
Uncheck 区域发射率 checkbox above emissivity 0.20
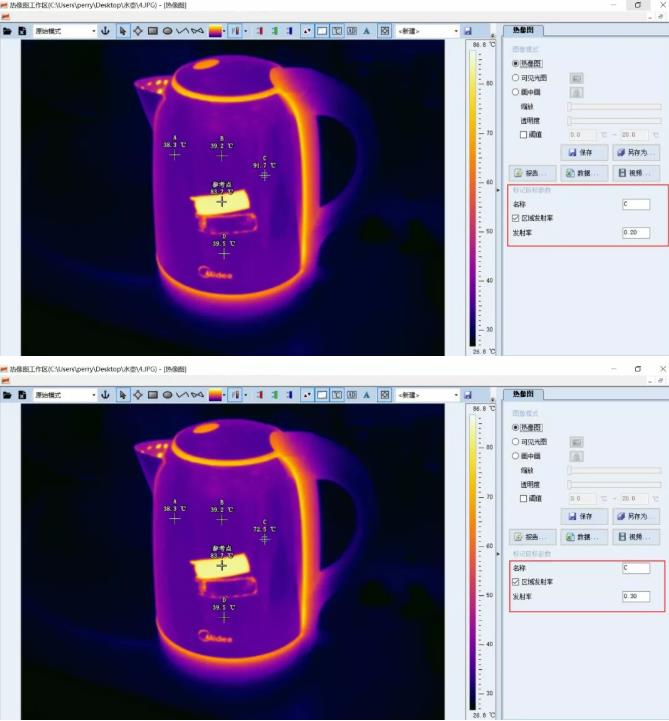pyautogui.click(x=515, y=218)
